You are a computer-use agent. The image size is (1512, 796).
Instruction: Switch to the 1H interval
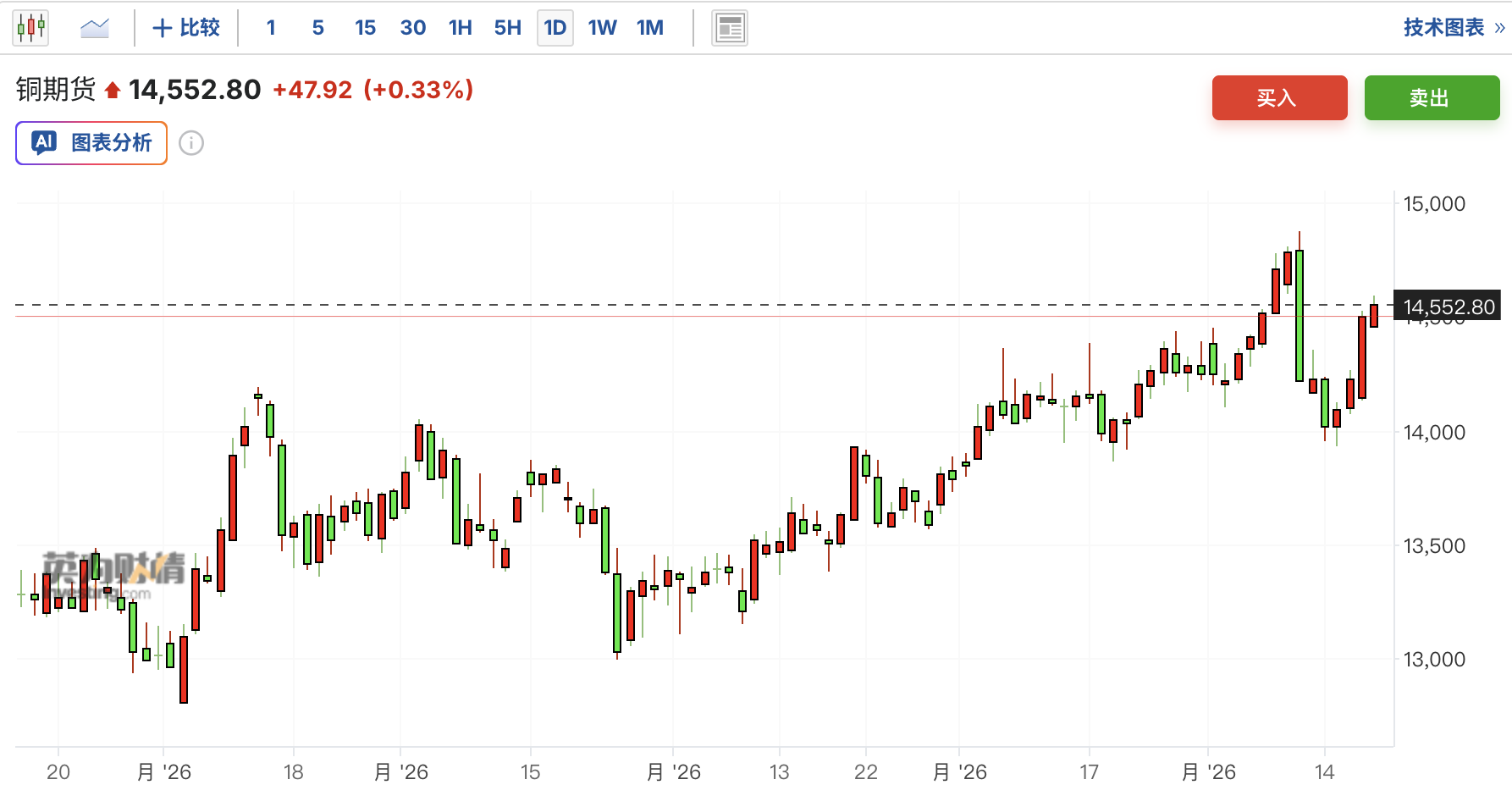pos(461,28)
